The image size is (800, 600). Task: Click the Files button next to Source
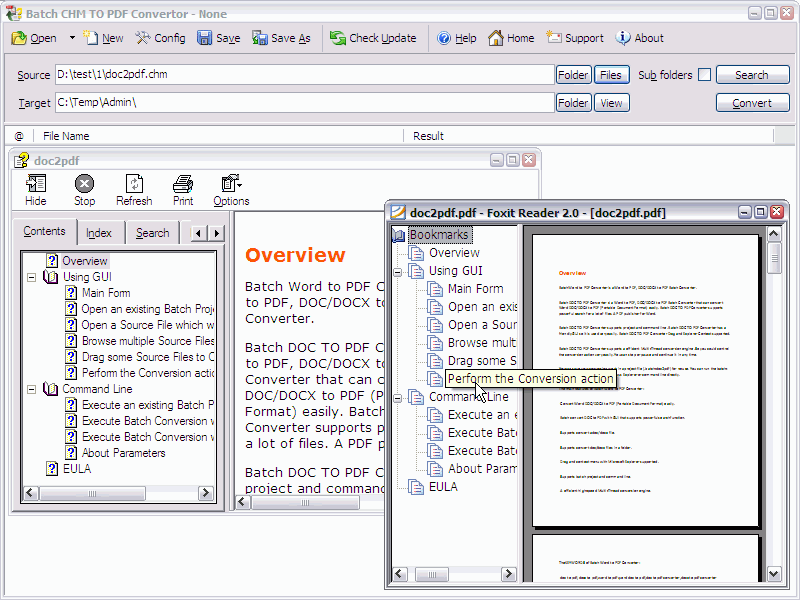[x=610, y=75]
